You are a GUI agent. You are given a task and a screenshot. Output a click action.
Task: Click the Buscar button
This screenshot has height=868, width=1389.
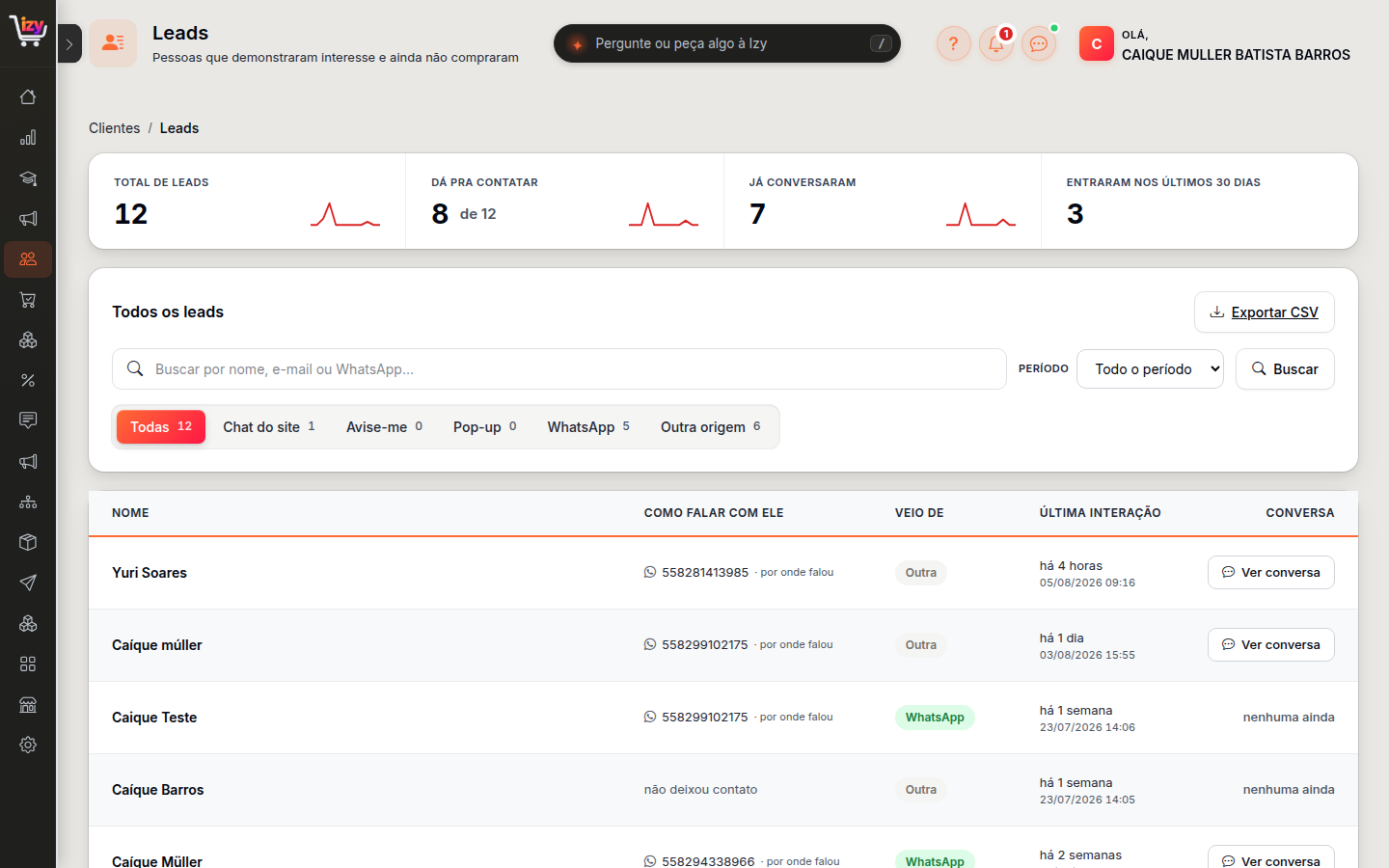pos(1285,368)
